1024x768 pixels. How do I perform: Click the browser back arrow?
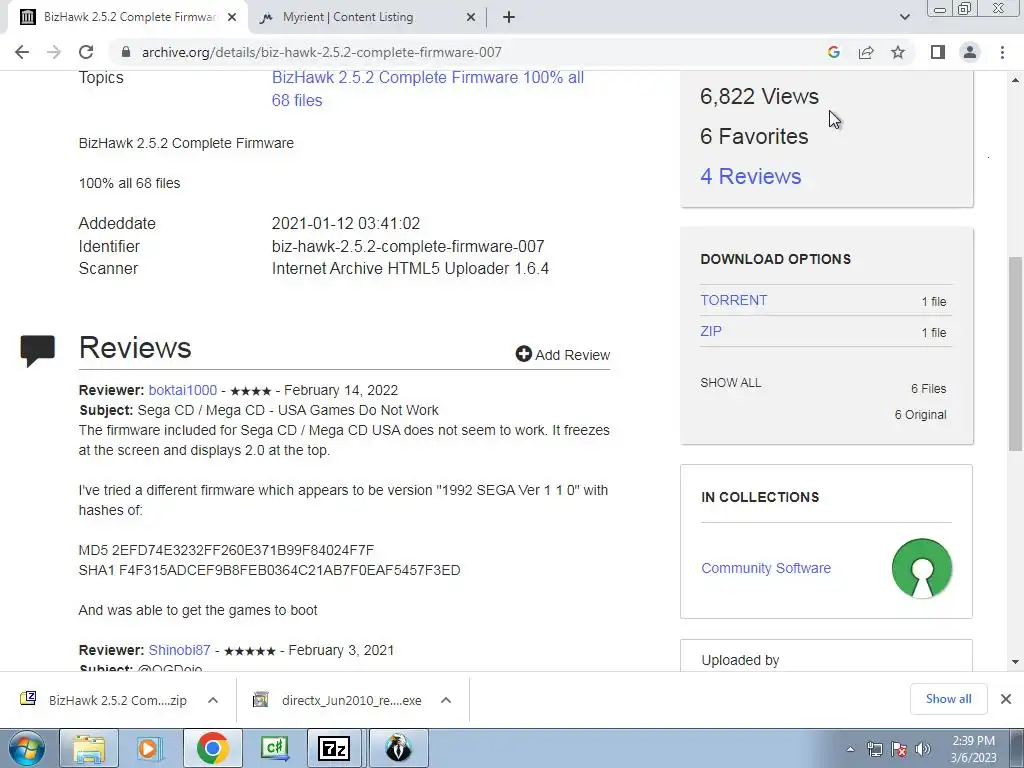click(22, 52)
